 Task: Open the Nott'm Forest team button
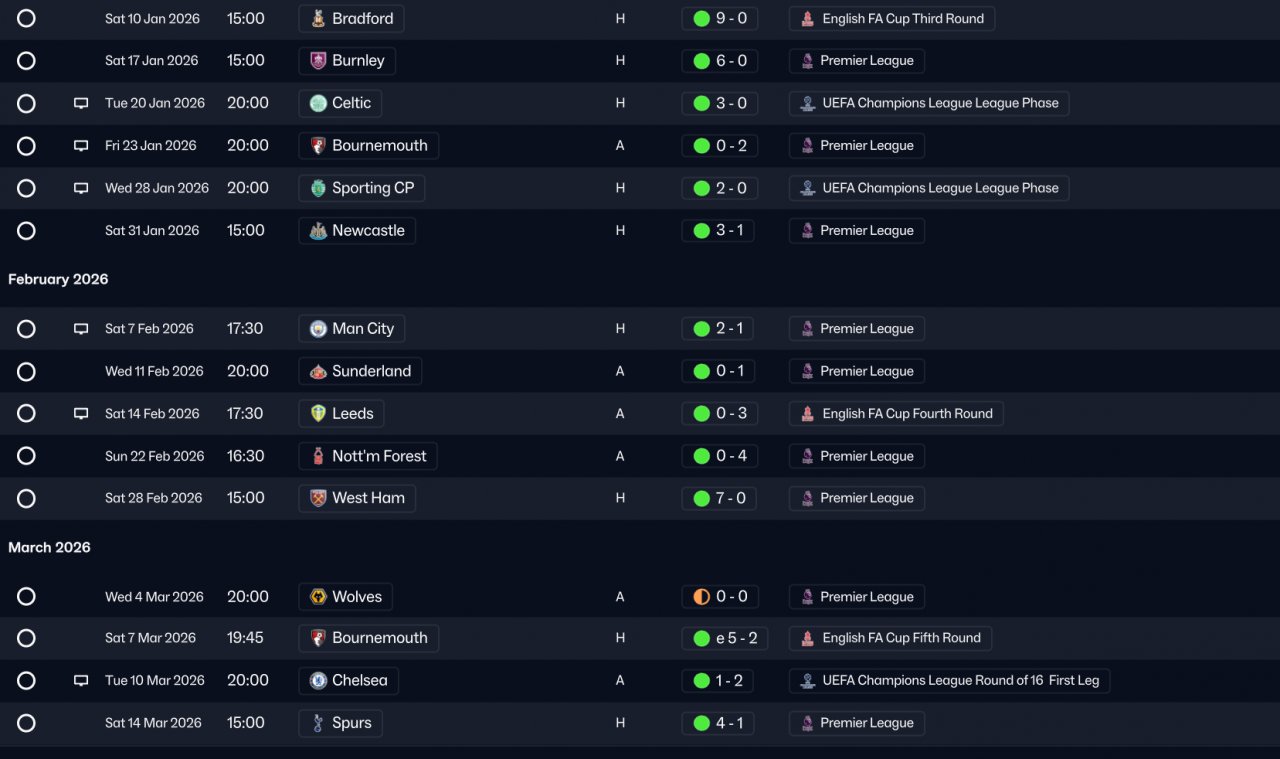(x=368, y=457)
